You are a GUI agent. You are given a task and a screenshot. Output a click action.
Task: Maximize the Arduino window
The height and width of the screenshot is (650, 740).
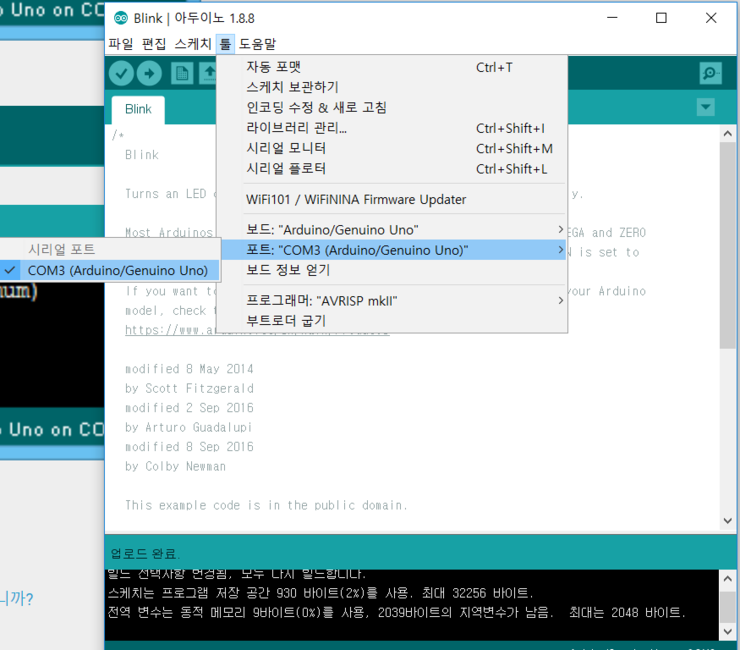pos(661,18)
